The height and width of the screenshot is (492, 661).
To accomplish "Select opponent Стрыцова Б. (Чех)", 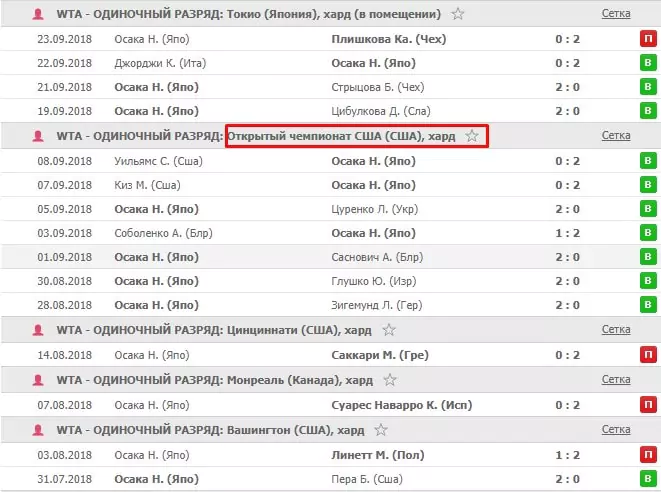I will [378, 87].
